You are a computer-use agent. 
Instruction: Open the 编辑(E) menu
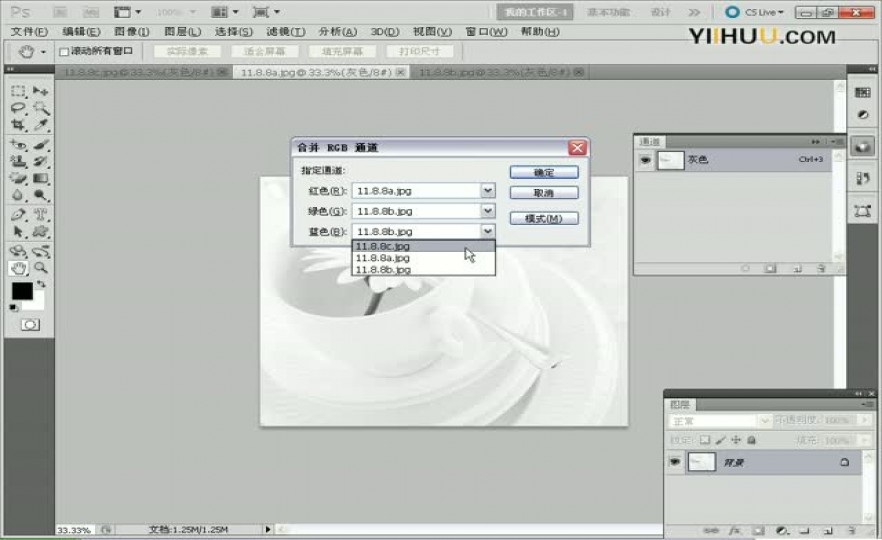[x=81, y=32]
